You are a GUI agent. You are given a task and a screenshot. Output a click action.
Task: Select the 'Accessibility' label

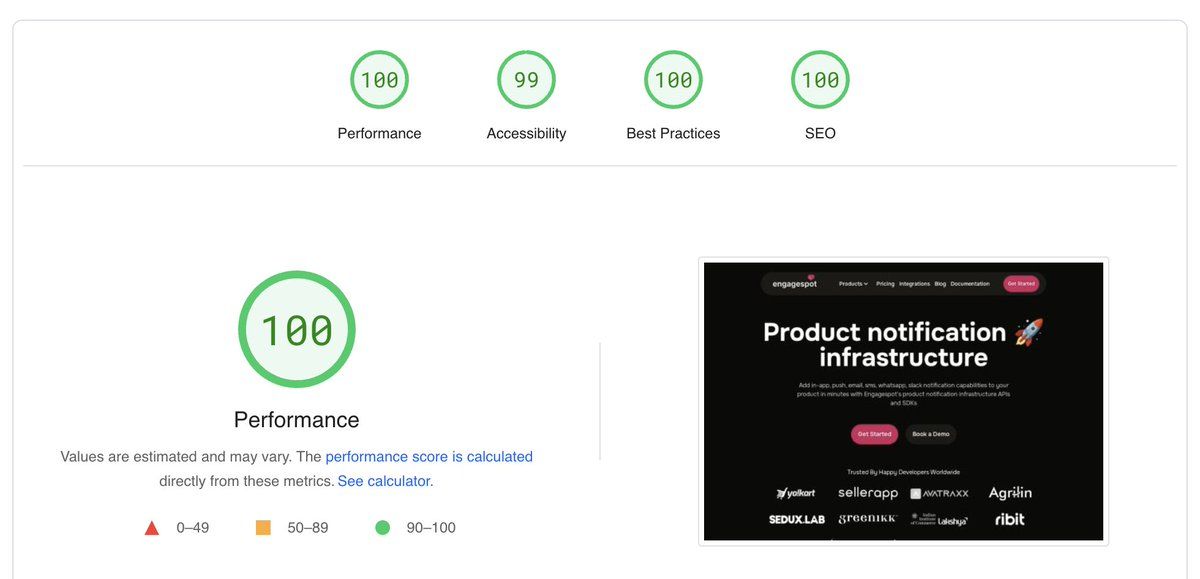526,133
